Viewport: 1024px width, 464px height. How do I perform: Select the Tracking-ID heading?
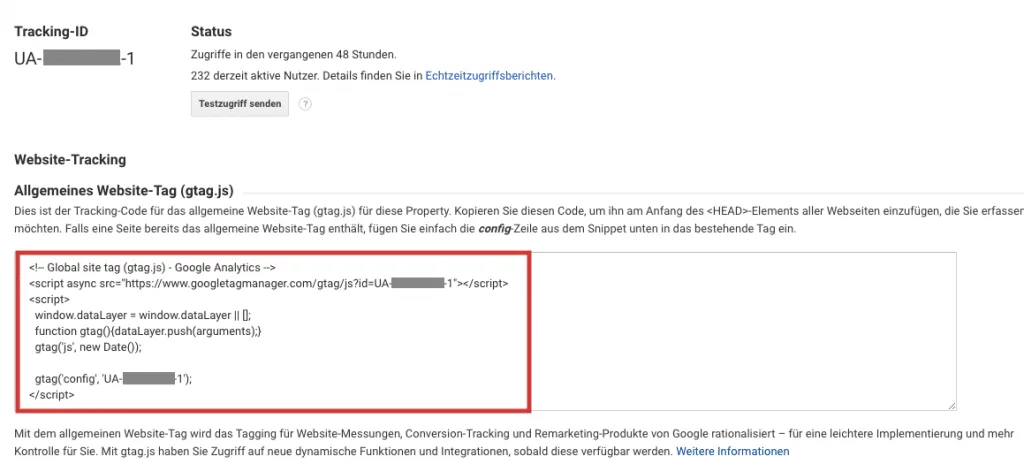51,31
